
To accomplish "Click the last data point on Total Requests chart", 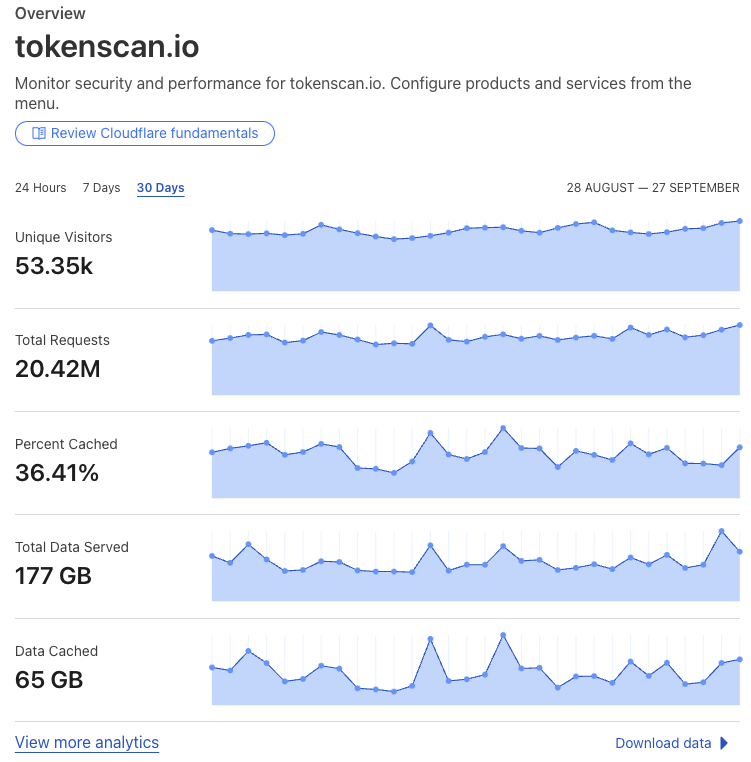I will pyautogui.click(x=739, y=325).
